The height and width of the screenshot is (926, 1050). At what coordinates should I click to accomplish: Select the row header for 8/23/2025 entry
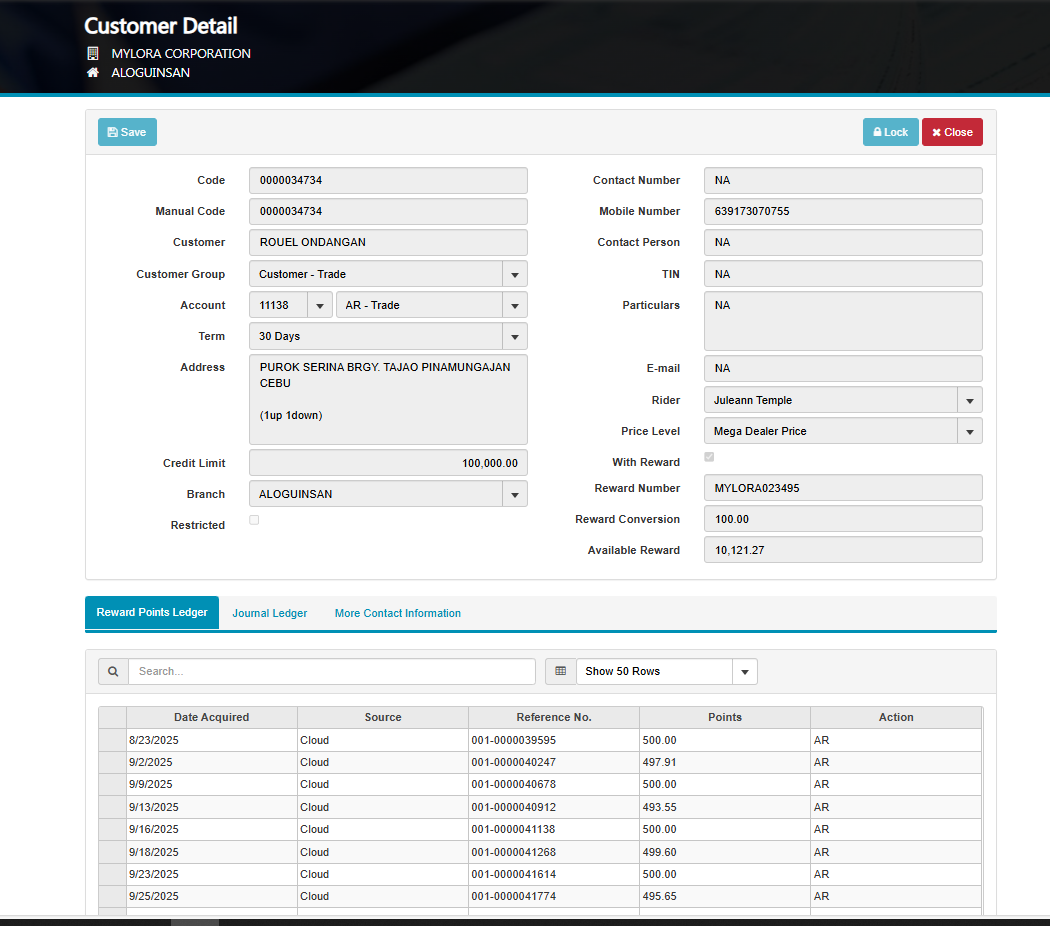pyautogui.click(x=112, y=741)
